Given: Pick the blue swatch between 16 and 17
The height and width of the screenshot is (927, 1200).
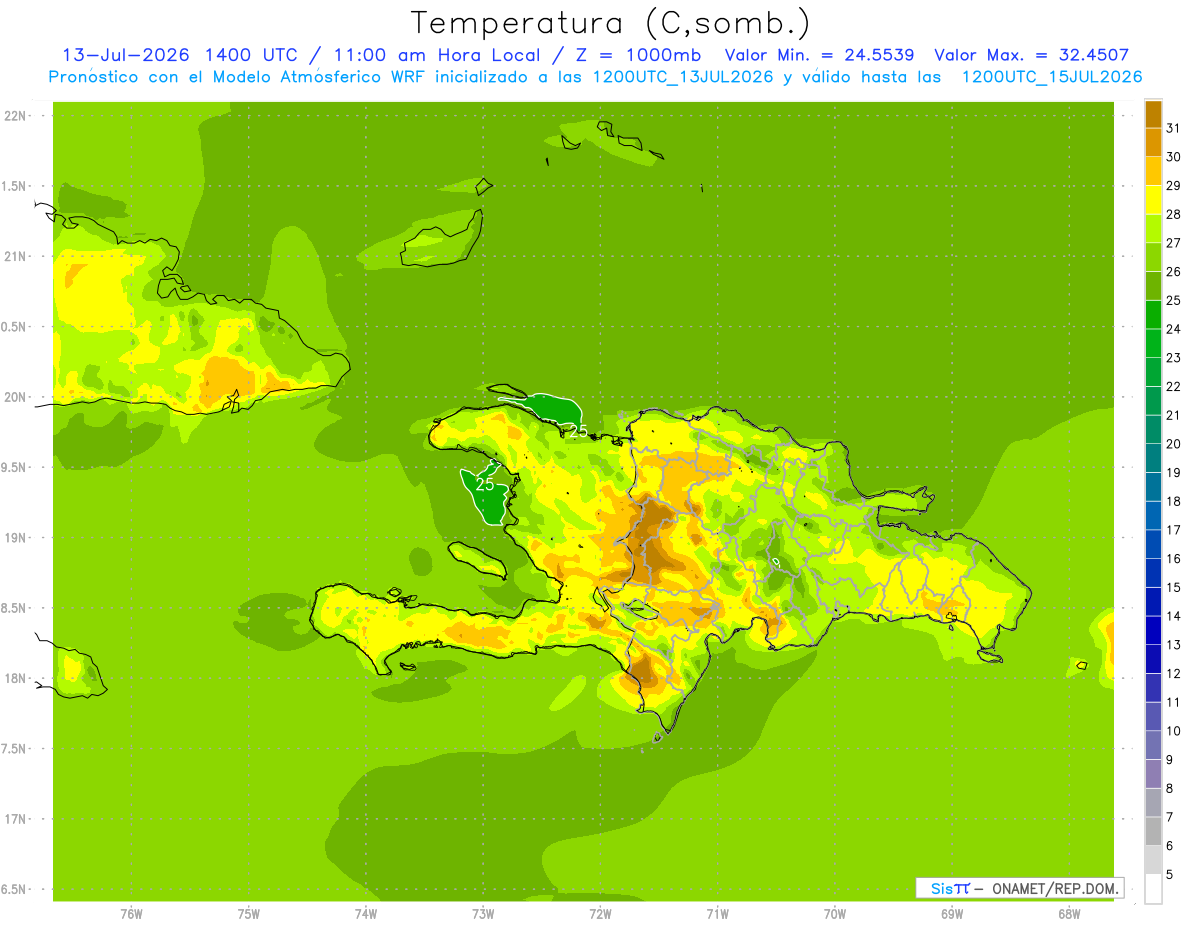Looking at the screenshot, I should 1153,544.
